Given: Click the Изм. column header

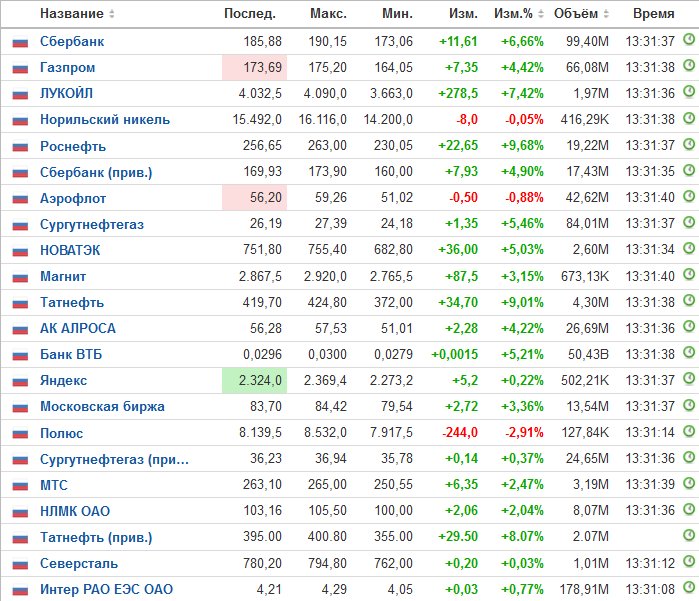Looking at the screenshot, I should click(x=463, y=14).
